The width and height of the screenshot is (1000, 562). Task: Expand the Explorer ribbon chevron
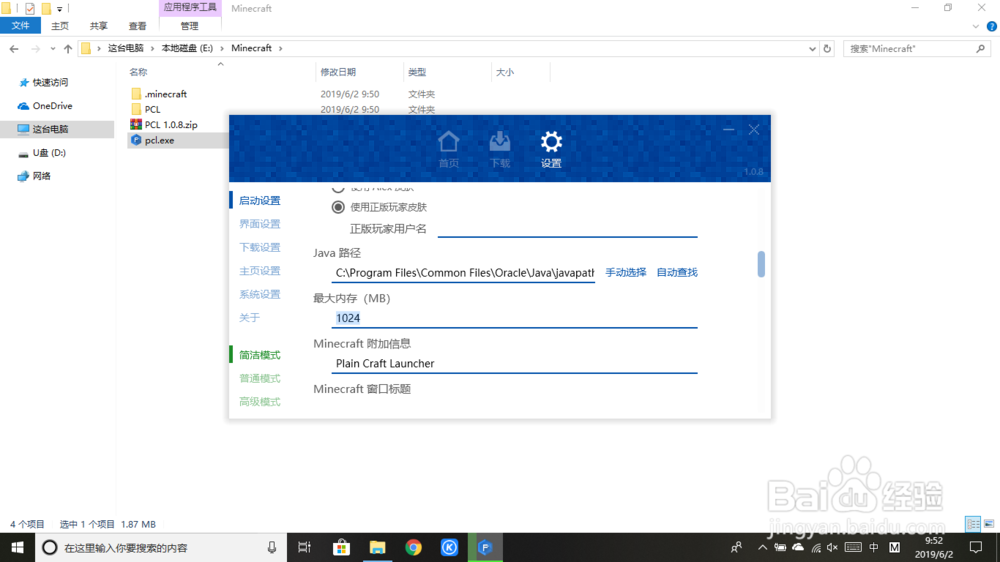pyautogui.click(x=976, y=26)
